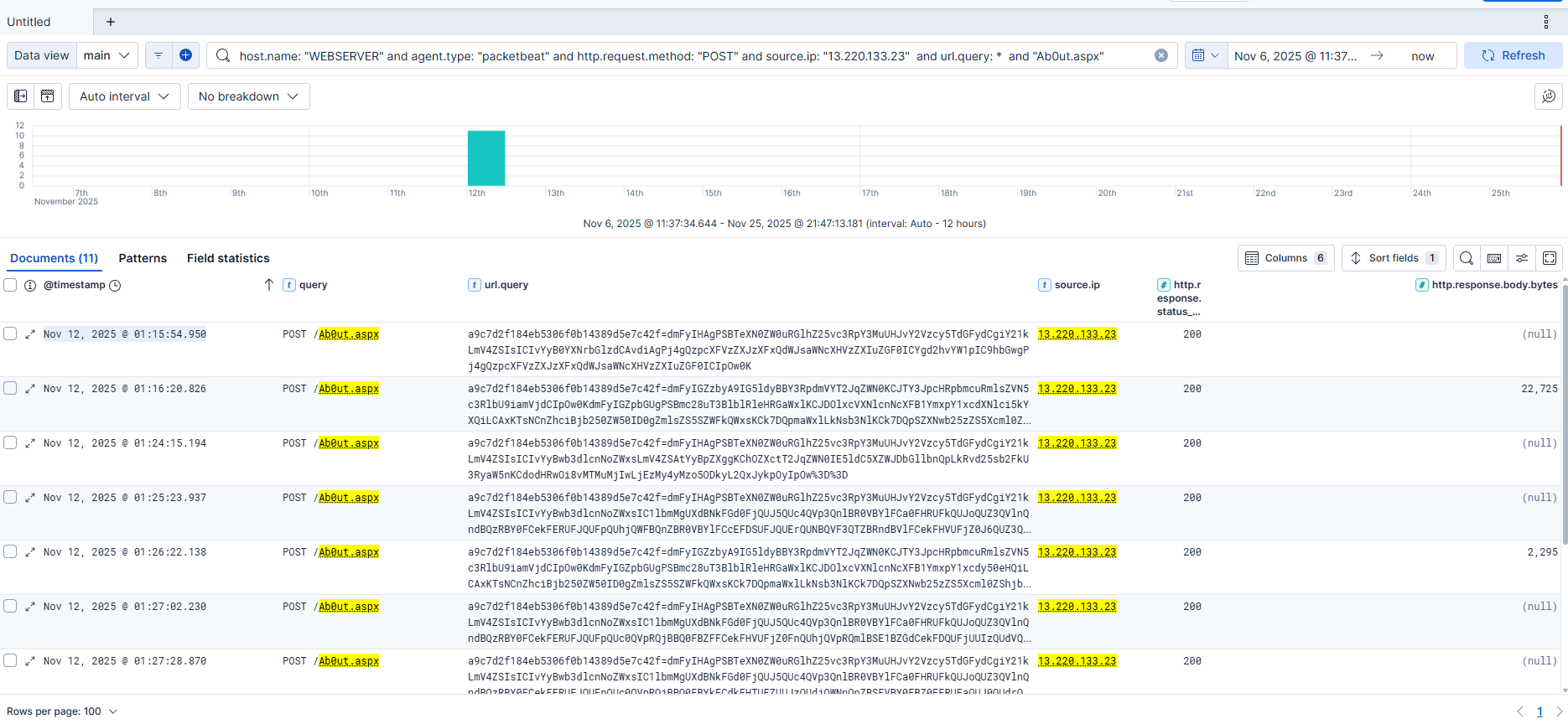Expand details of the 01:15:54.950 document
1568x724 pixels.
click(30, 334)
